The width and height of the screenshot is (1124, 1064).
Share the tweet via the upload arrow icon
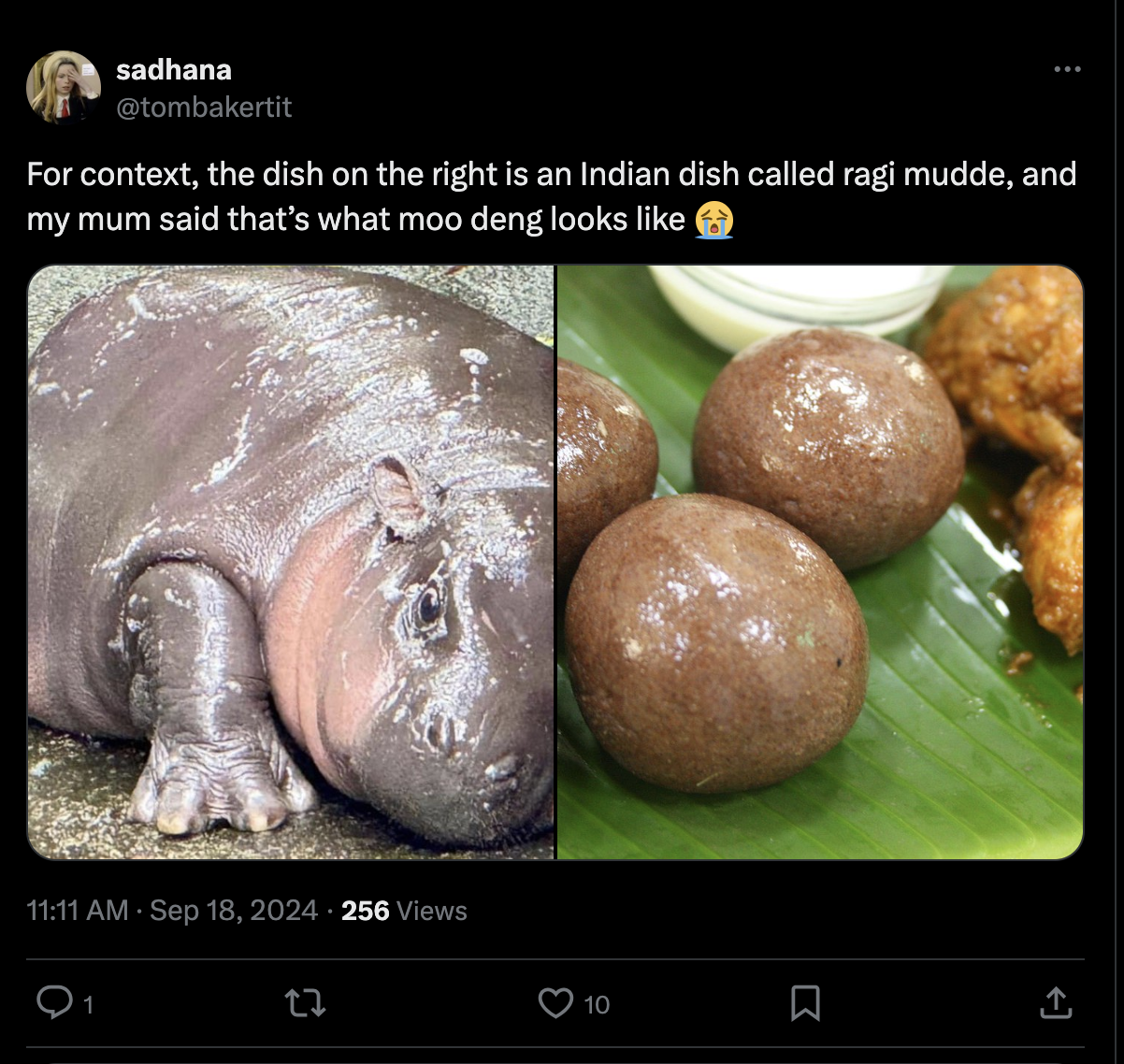tap(1056, 1003)
